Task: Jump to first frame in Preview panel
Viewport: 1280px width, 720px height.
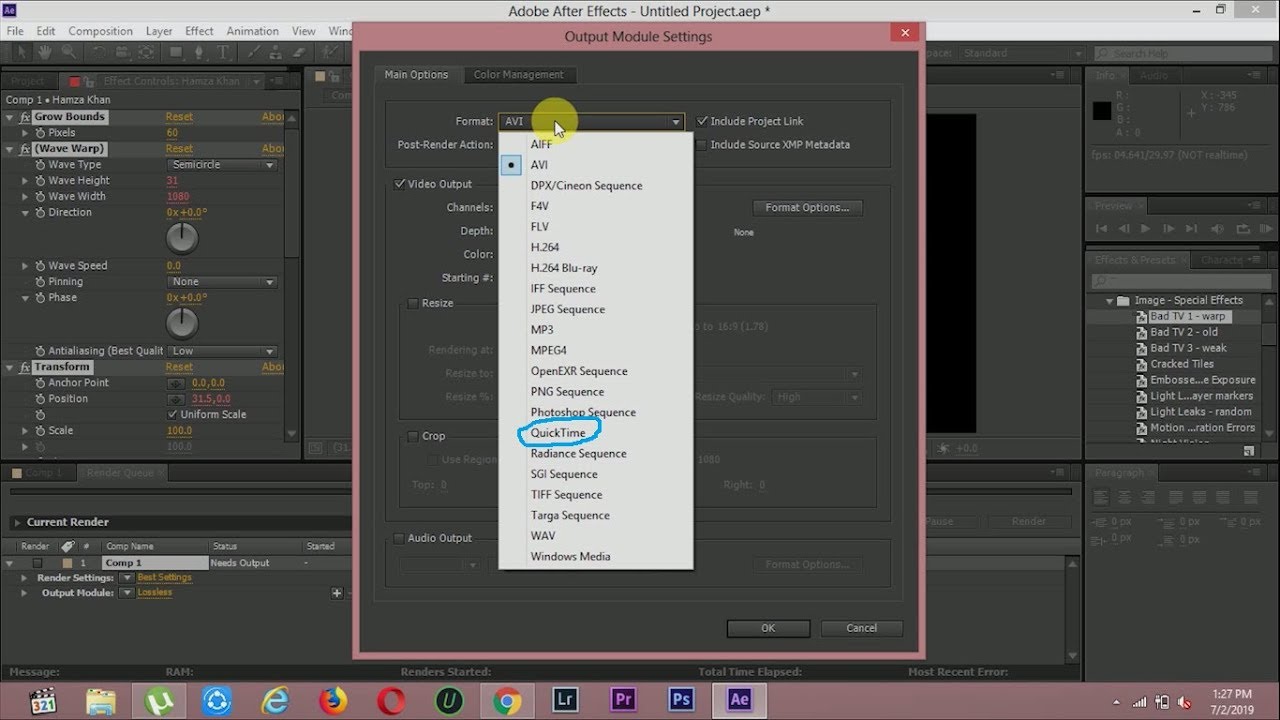Action: [x=1102, y=229]
